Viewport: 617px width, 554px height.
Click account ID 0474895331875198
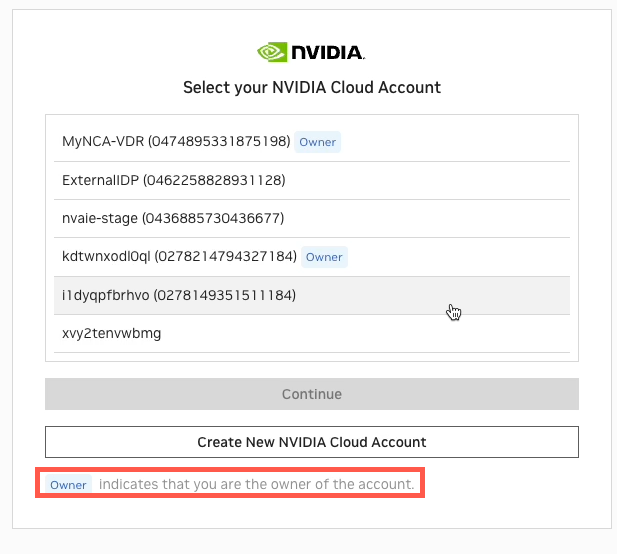[219, 142]
